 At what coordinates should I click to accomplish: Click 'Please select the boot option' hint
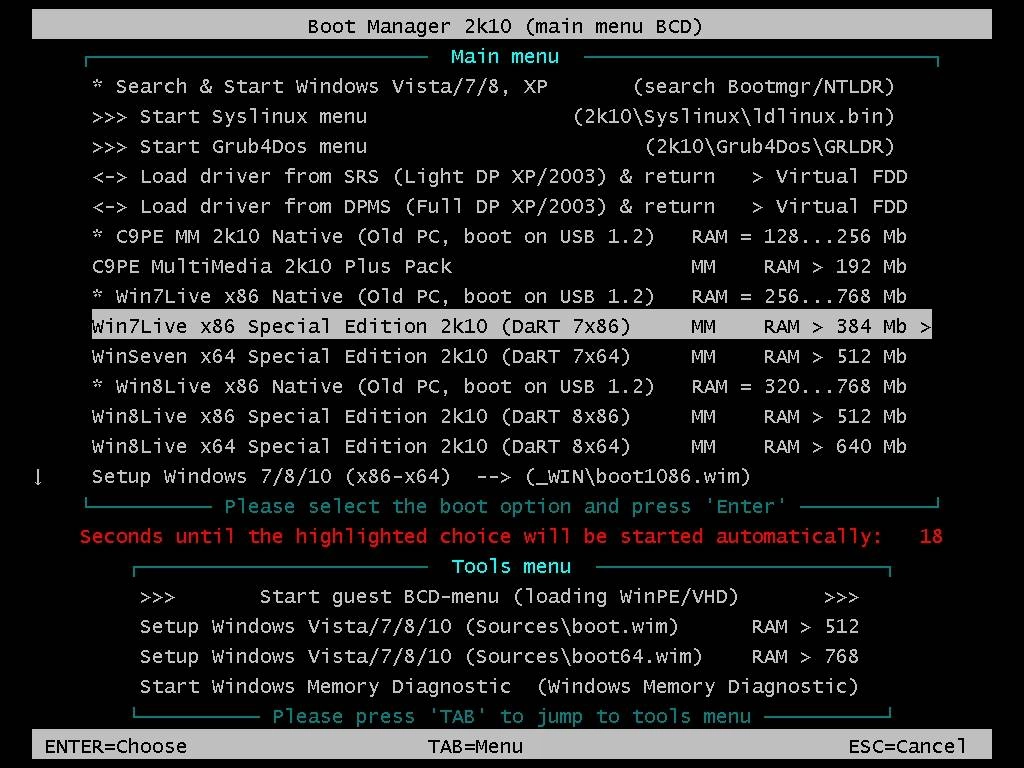point(505,506)
